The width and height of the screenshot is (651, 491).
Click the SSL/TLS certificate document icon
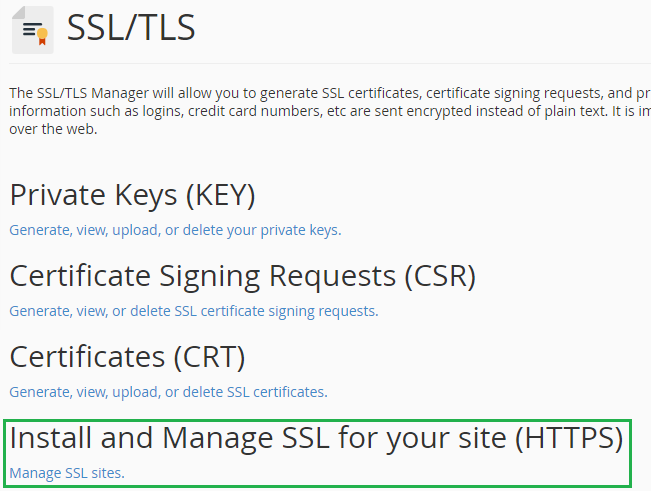click(33, 30)
